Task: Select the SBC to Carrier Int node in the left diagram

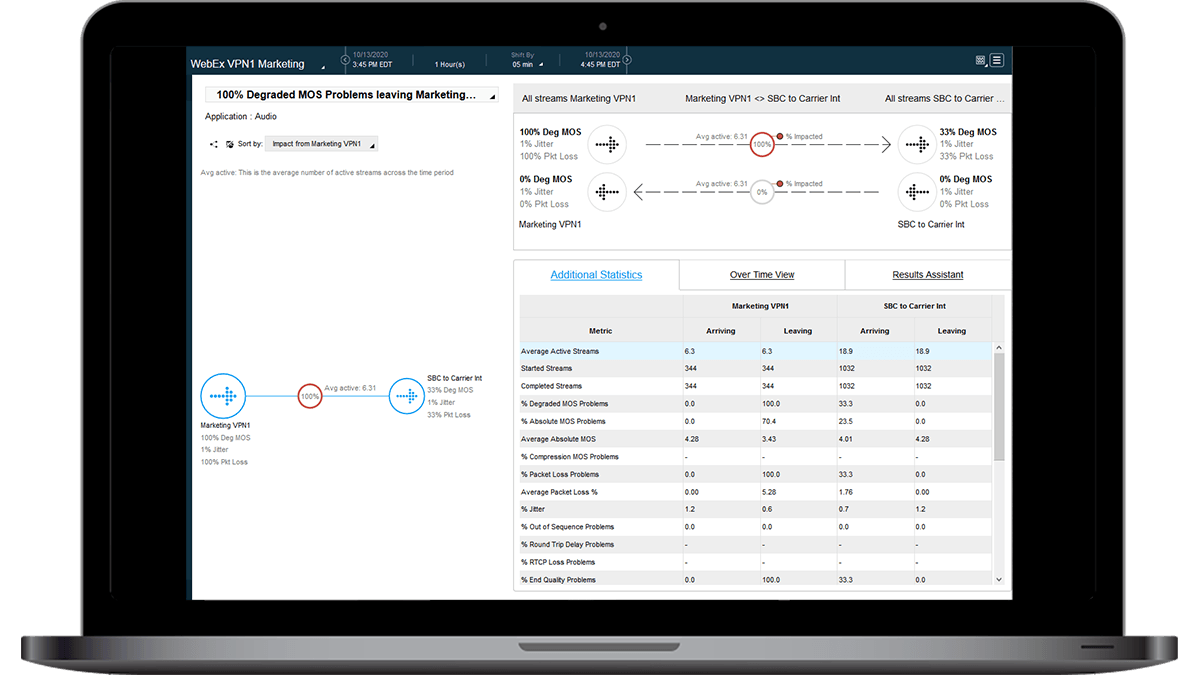Action: click(406, 396)
